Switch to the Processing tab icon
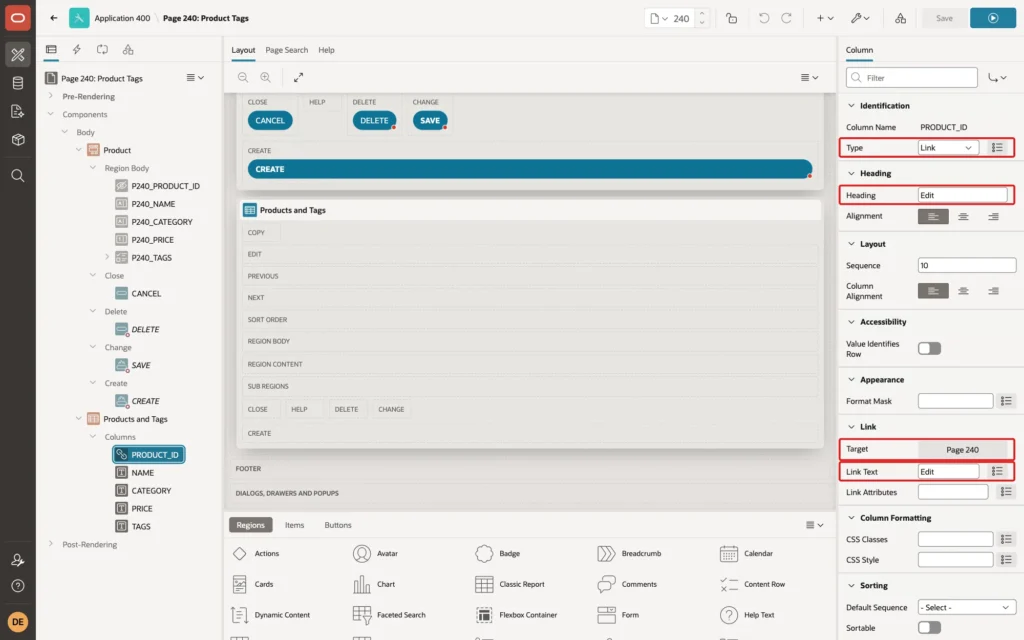The image size is (1024, 640). [x=102, y=50]
